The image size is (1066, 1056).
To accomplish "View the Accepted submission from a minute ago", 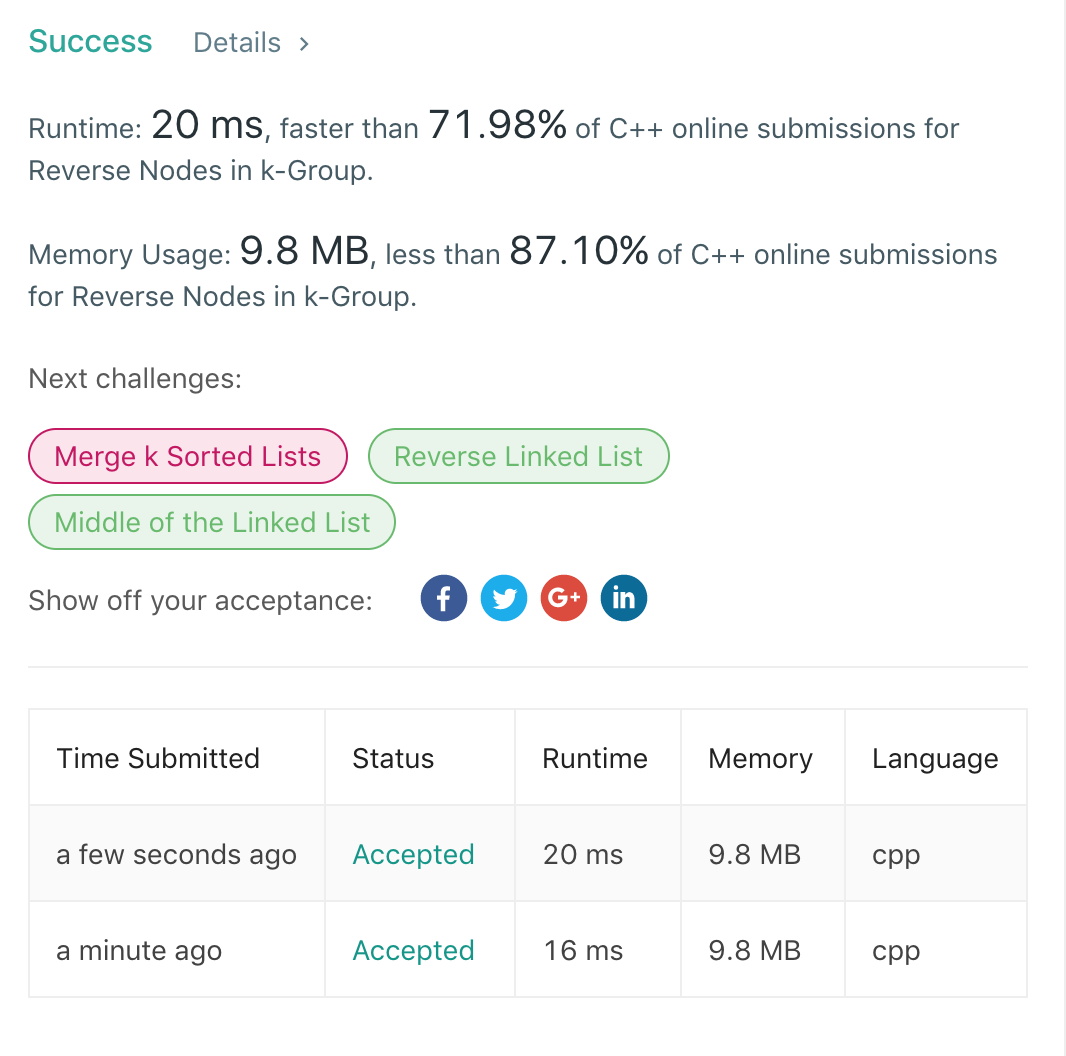I will pos(413,950).
